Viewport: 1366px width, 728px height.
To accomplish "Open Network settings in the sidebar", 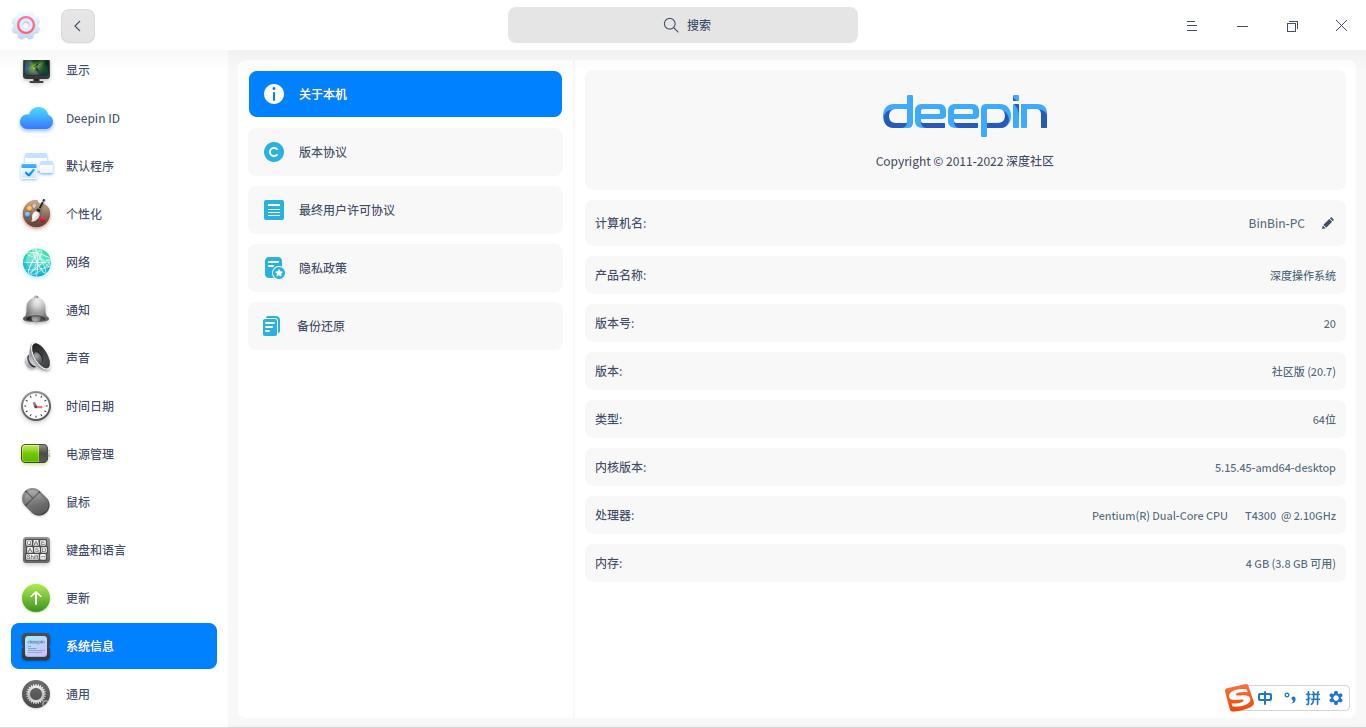I will tap(36, 262).
